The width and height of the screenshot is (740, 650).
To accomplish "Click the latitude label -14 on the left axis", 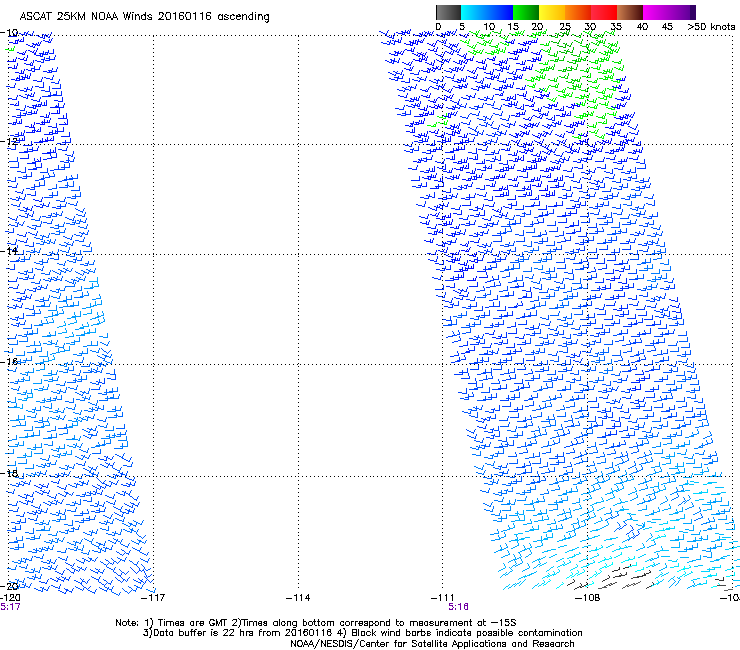I will click(9, 251).
